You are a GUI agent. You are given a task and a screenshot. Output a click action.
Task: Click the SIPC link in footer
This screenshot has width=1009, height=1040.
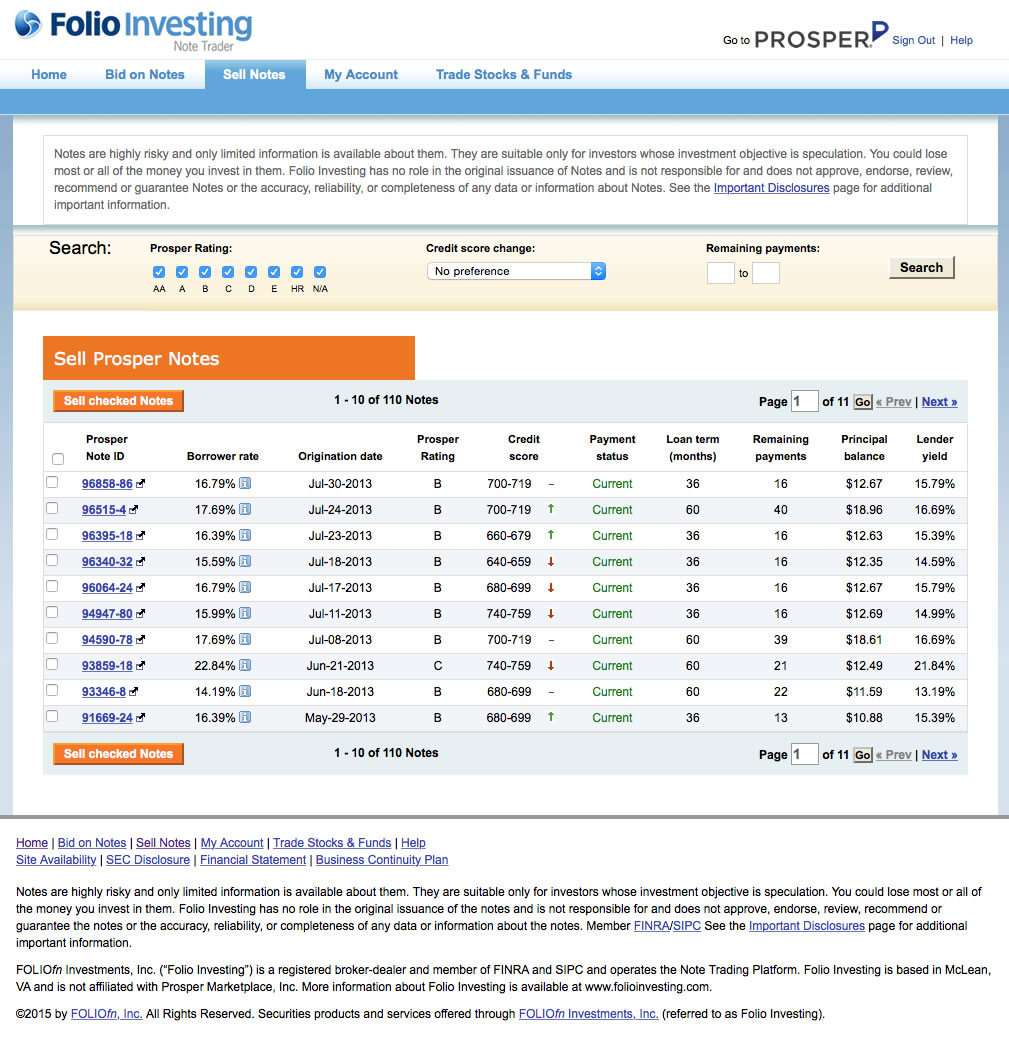(687, 926)
